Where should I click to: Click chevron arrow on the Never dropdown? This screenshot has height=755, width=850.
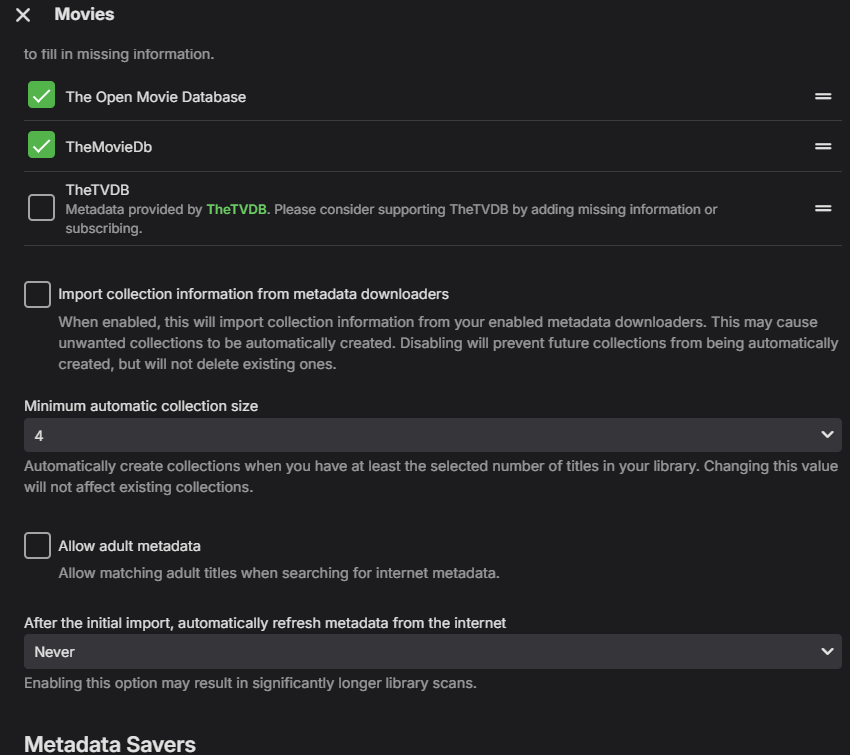826,651
